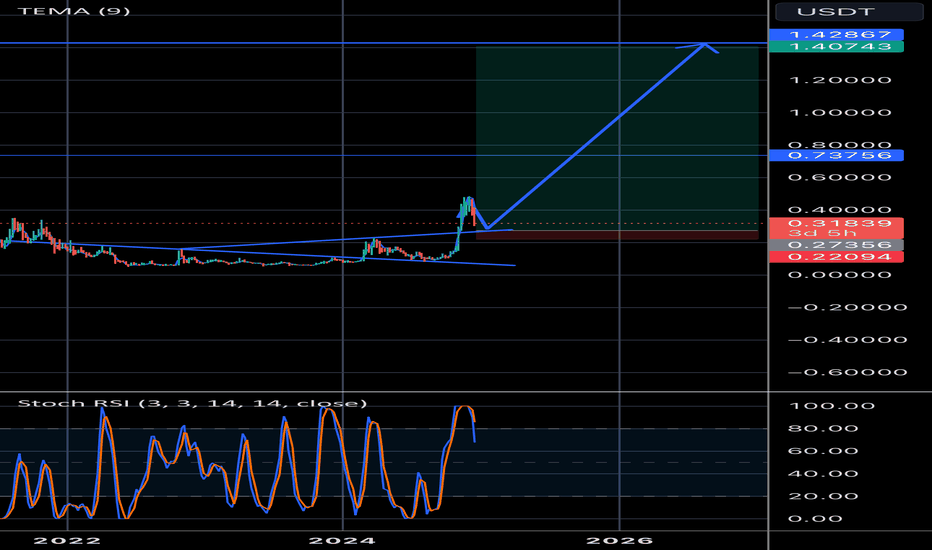Click the −0.60000 price axis tick

click(848, 372)
